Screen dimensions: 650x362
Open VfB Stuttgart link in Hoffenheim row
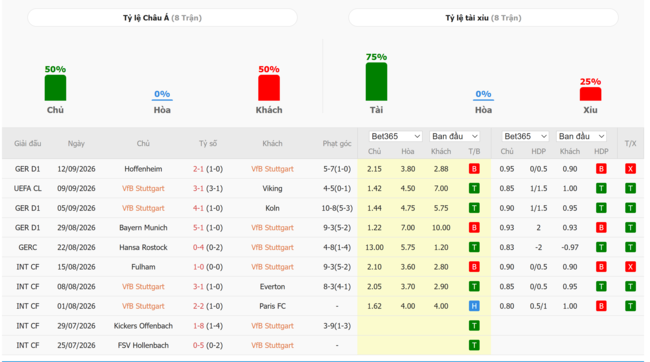(272, 169)
